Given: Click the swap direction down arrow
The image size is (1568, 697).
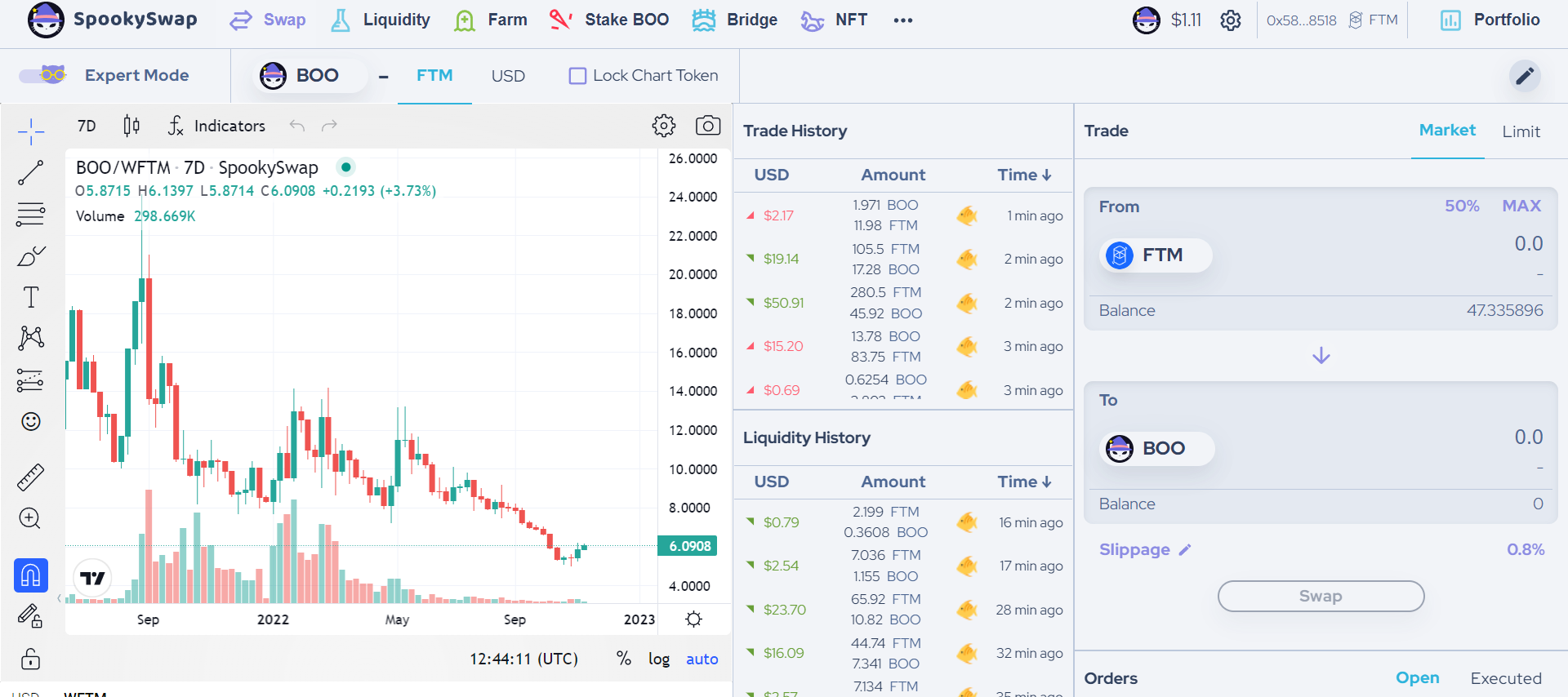Looking at the screenshot, I should pos(1321,356).
